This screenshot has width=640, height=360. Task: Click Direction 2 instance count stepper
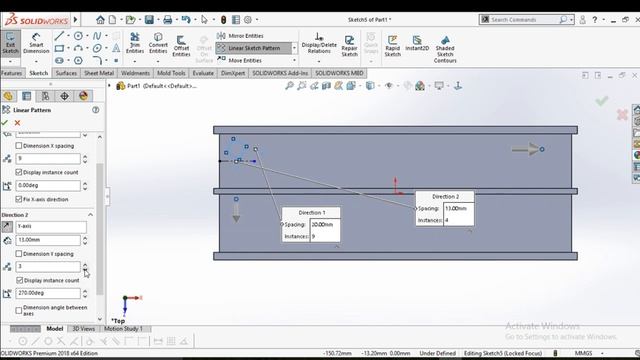pos(85,267)
